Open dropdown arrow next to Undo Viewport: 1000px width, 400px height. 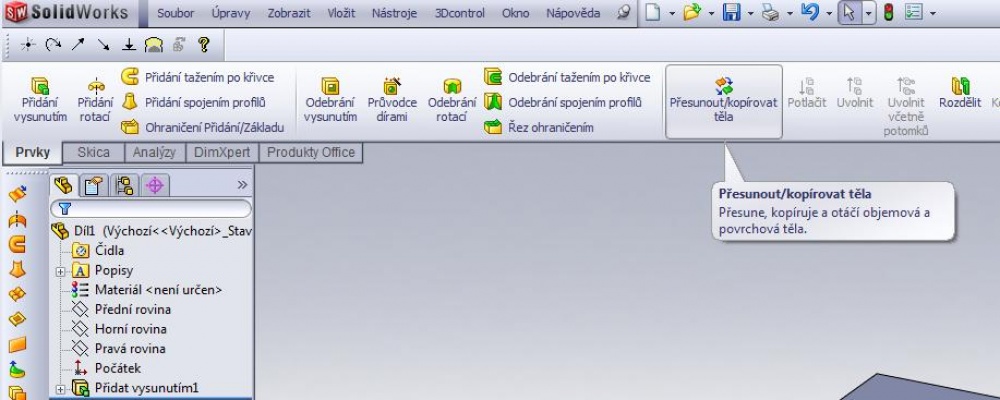tap(828, 13)
